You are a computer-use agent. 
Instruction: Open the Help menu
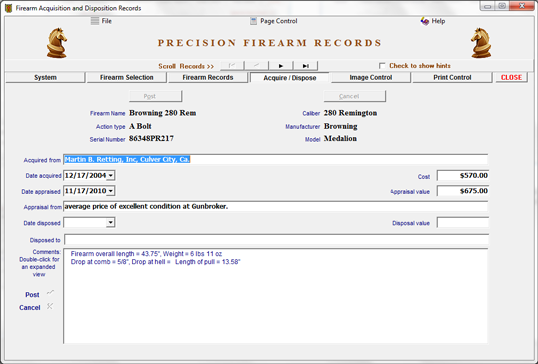(438, 21)
